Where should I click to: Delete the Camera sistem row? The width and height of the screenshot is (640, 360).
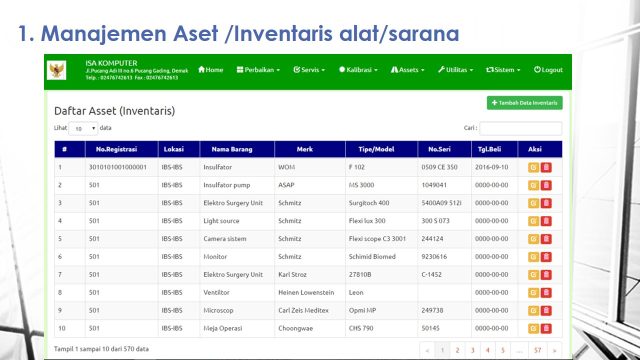tap(546, 239)
